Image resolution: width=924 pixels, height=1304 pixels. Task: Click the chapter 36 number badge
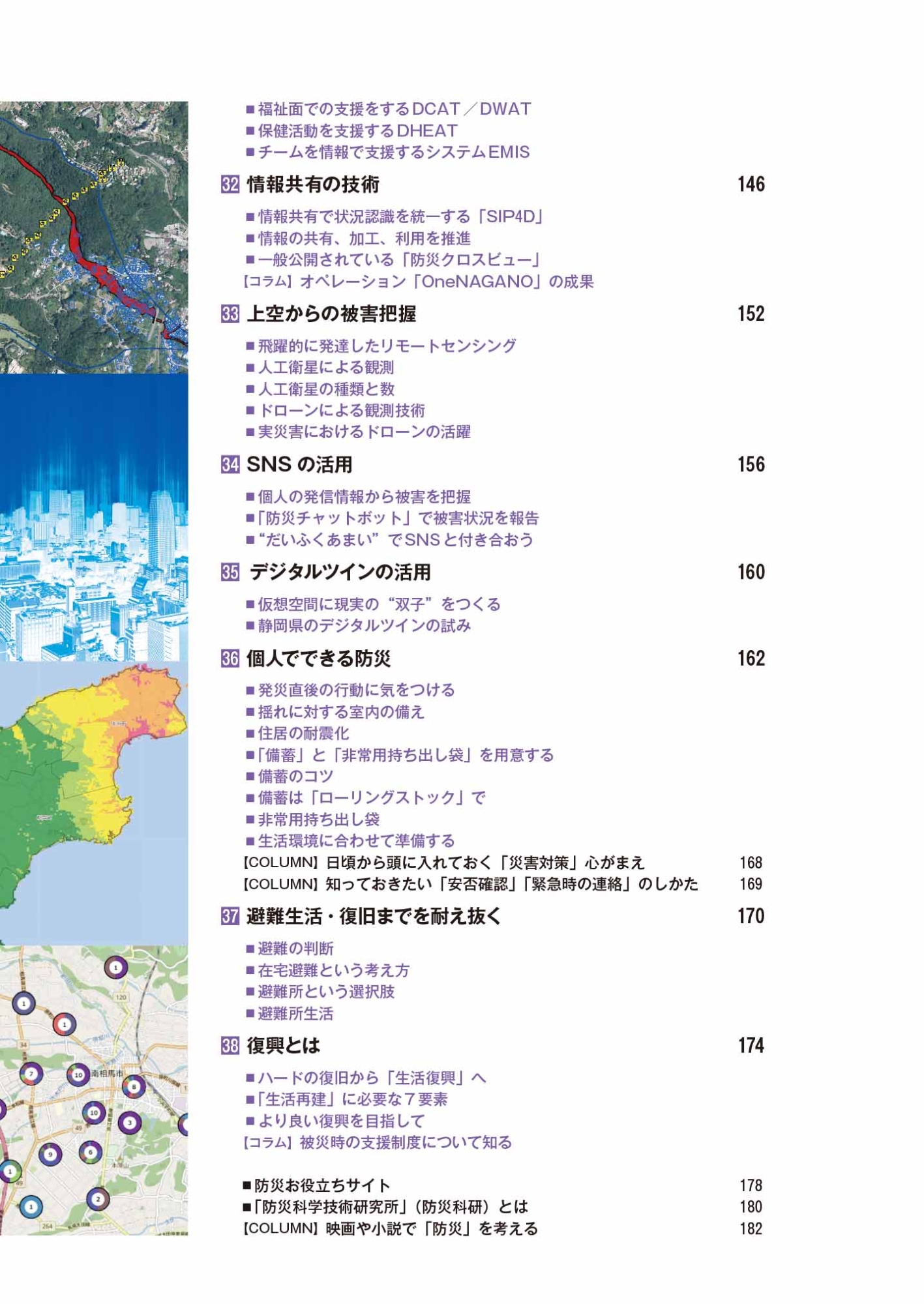tap(230, 659)
